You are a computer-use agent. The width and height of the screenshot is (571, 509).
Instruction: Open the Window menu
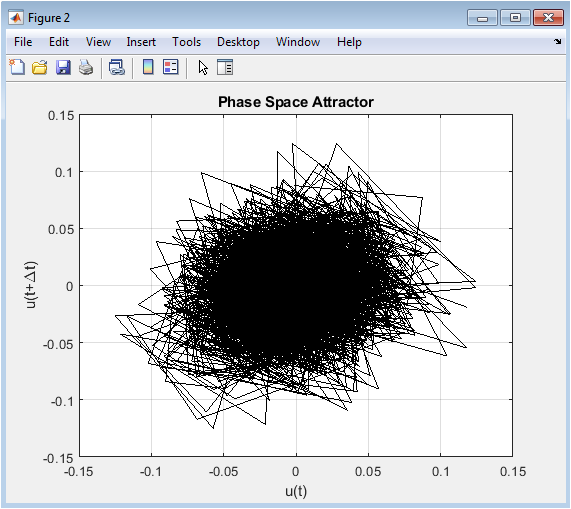tap(298, 42)
